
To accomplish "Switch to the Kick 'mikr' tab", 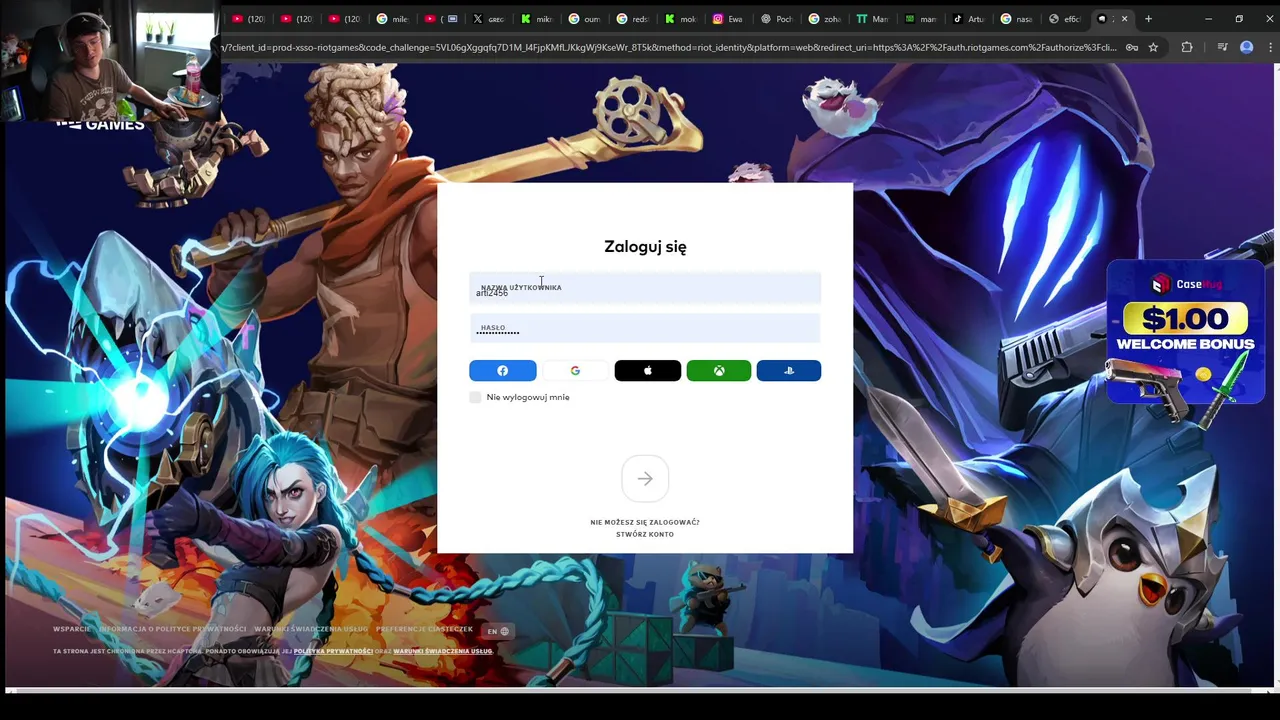I will 537,19.
